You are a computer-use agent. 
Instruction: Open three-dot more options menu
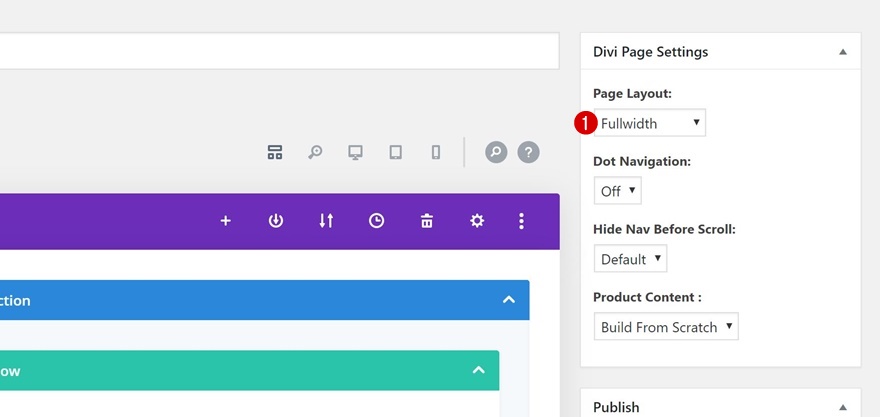(x=521, y=221)
